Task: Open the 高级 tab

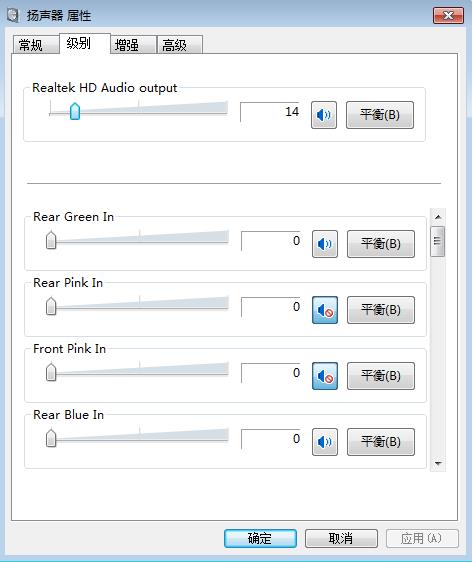Action: tap(180, 45)
